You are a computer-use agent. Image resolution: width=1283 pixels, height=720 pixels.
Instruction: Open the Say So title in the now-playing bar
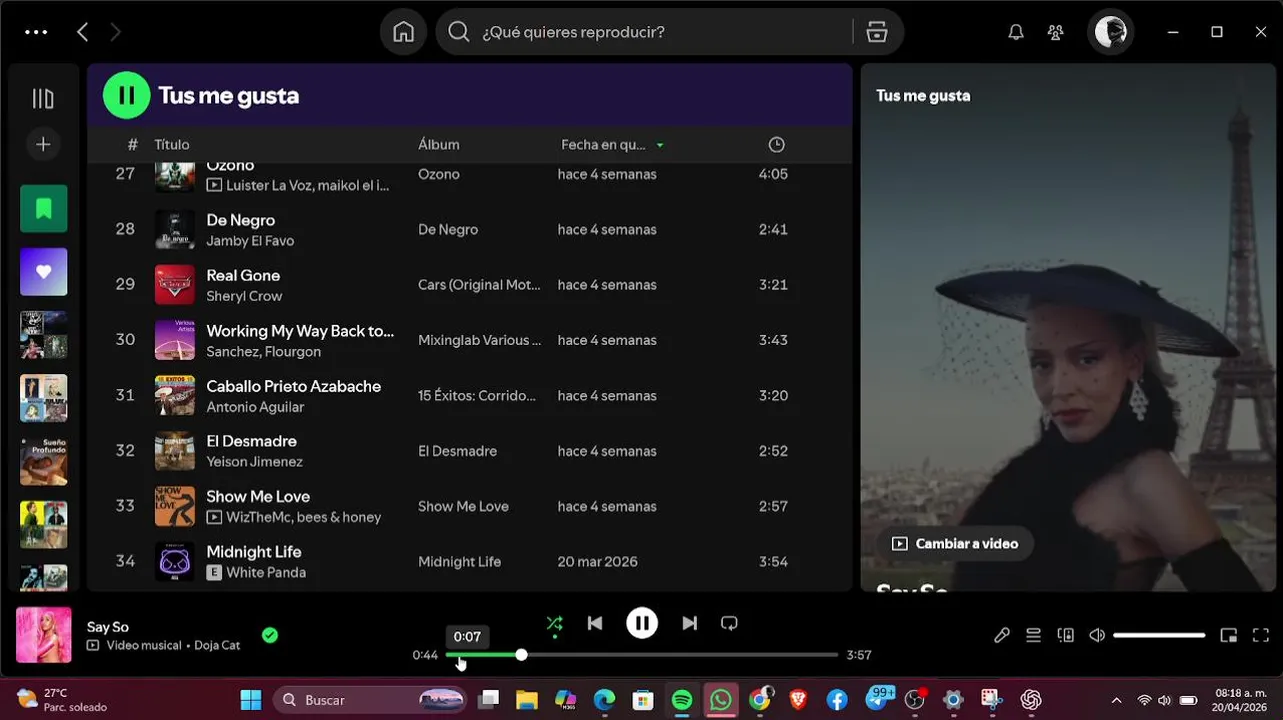[108, 627]
